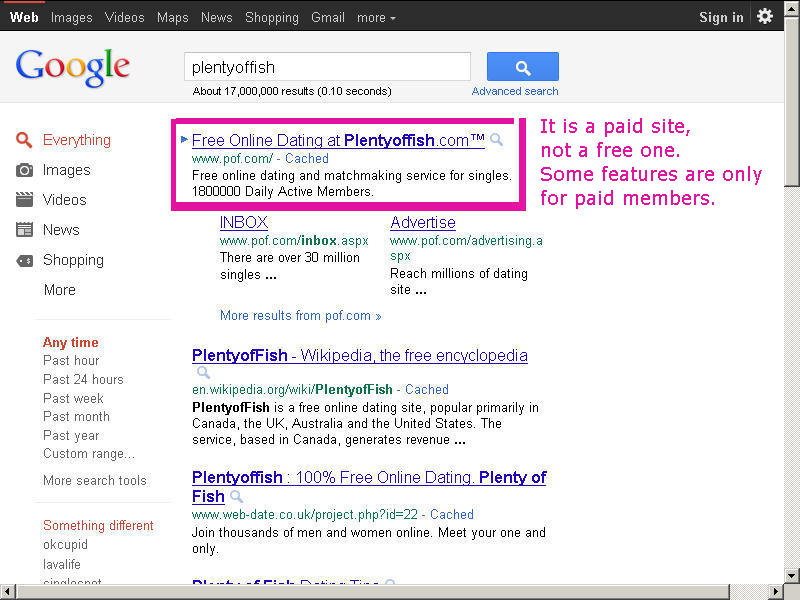Open the Custom range... filter
The height and width of the screenshot is (600, 800).
pyautogui.click(x=89, y=454)
